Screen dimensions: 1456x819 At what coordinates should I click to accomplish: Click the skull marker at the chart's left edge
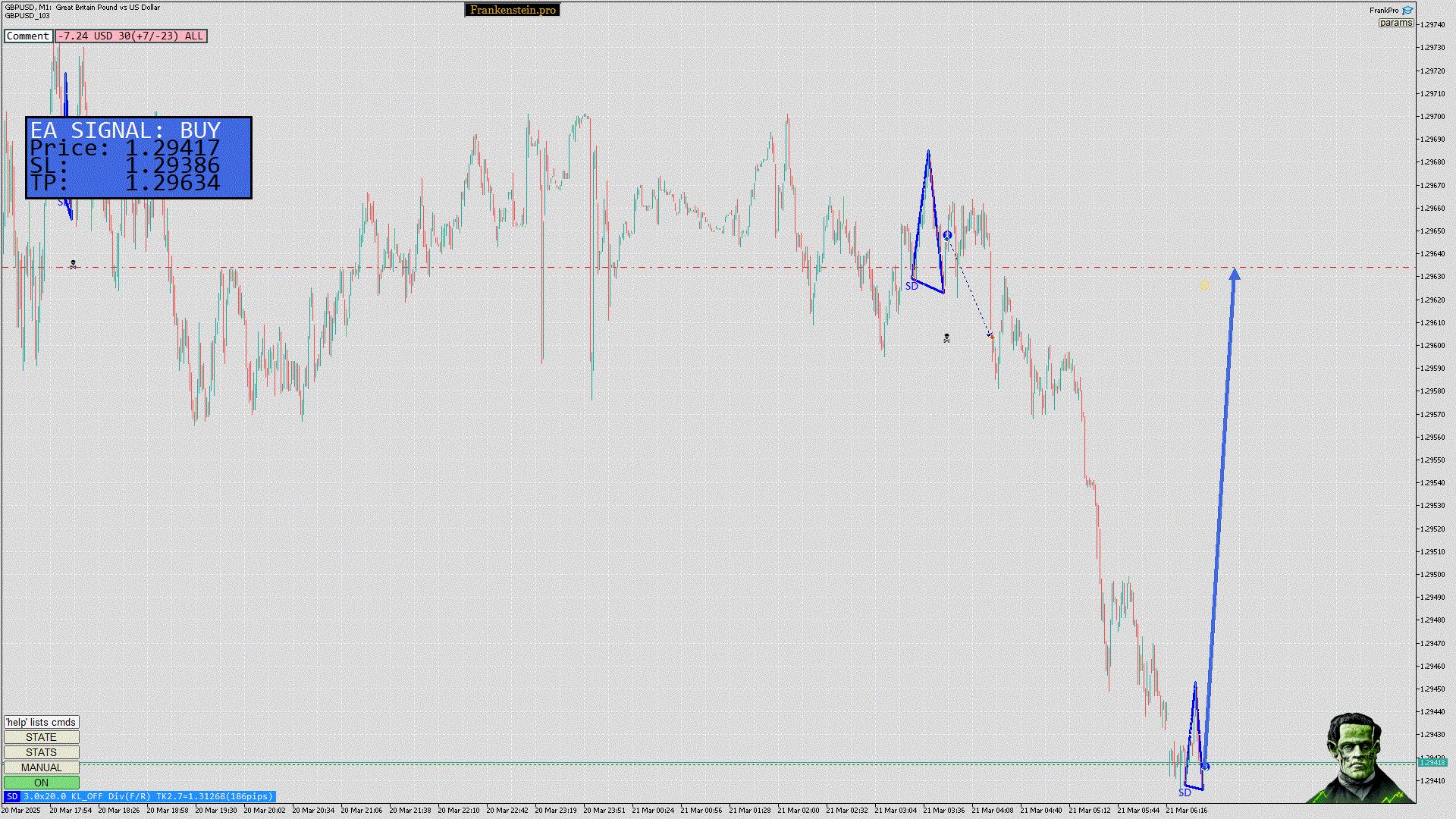pyautogui.click(x=73, y=265)
